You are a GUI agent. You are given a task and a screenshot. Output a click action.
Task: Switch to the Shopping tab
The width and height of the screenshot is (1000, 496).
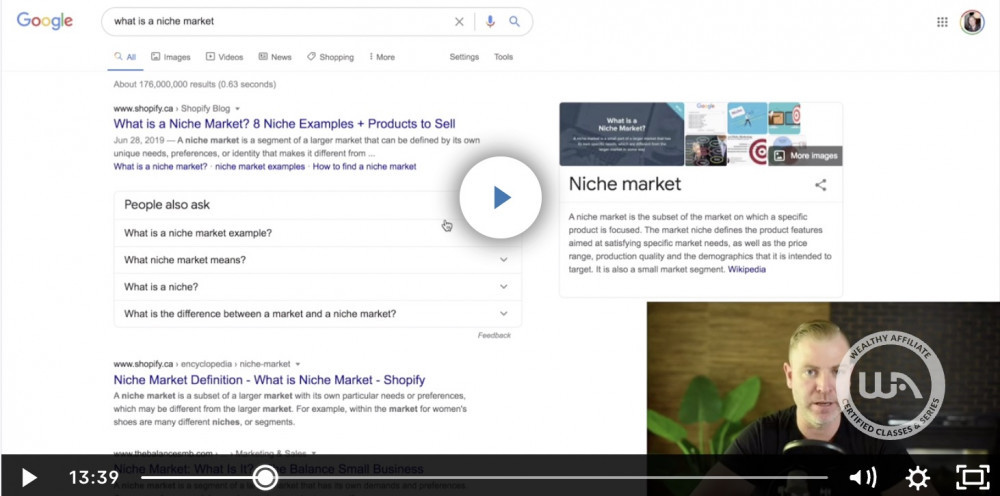pyautogui.click(x=330, y=57)
